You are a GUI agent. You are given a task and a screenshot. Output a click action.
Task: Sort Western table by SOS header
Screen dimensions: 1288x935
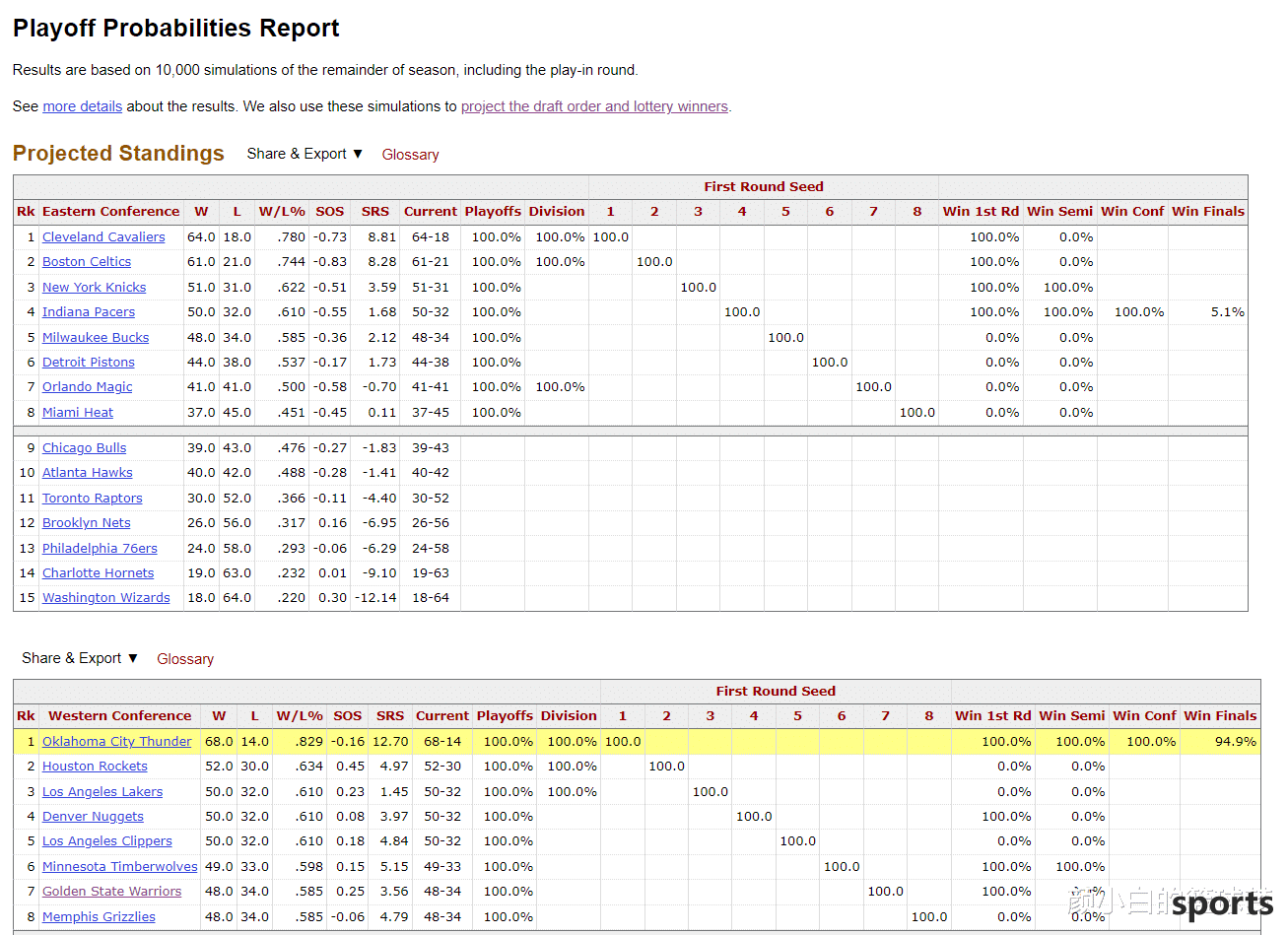[x=348, y=716]
